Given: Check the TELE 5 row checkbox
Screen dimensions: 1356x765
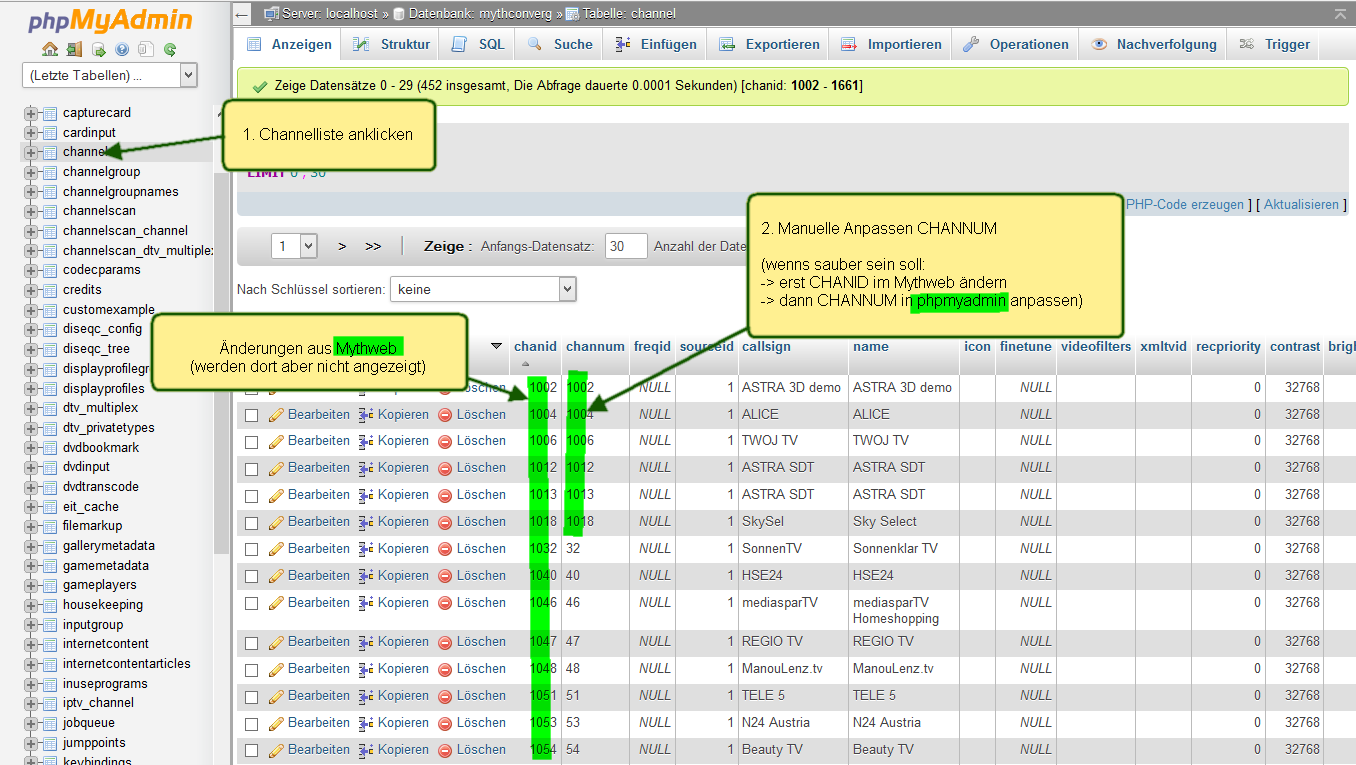Looking at the screenshot, I should (x=252, y=697).
